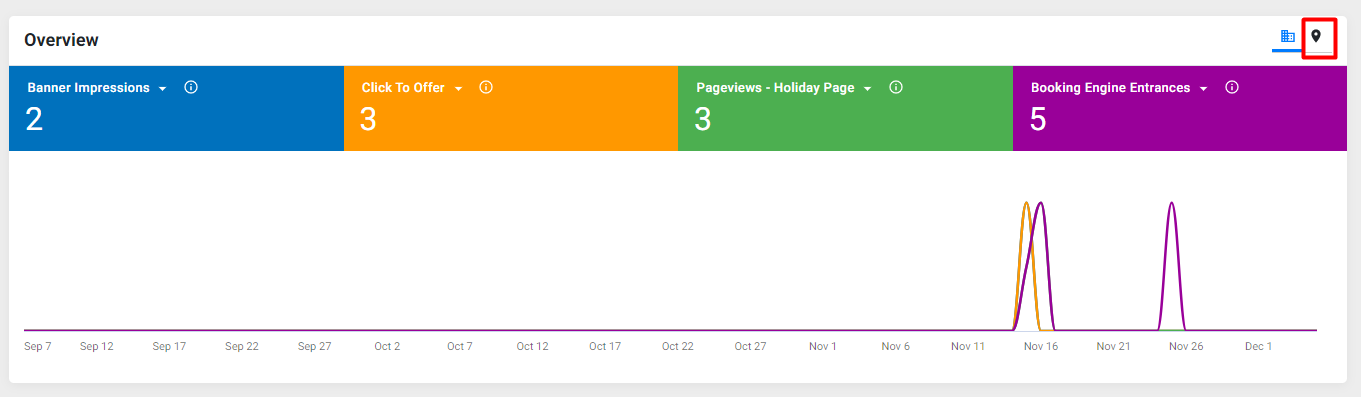Switch to the location pin view

1316,36
